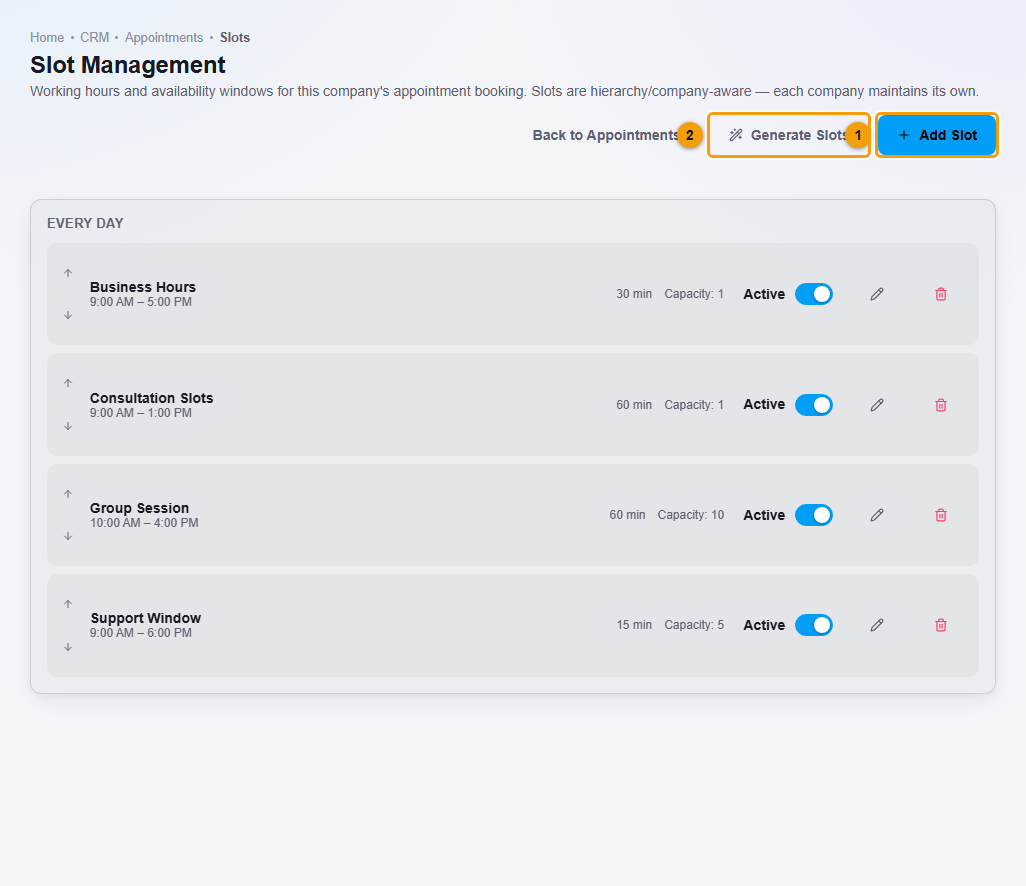Edit the Group Session slot

(877, 515)
